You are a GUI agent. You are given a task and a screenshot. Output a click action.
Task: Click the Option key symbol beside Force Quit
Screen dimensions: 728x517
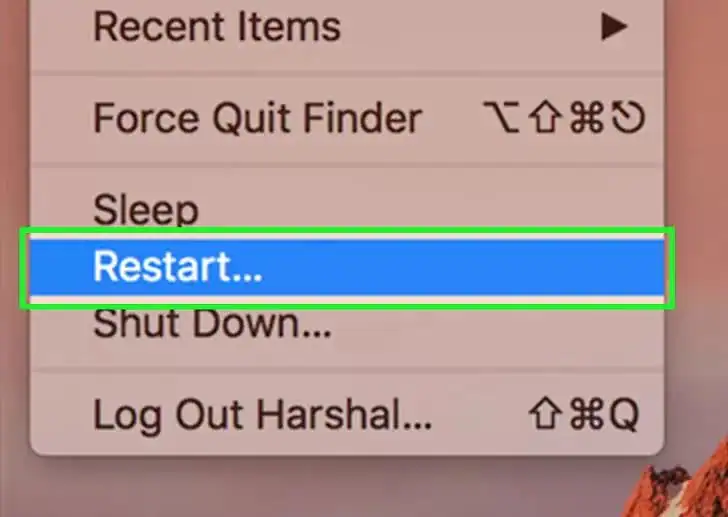coord(501,118)
